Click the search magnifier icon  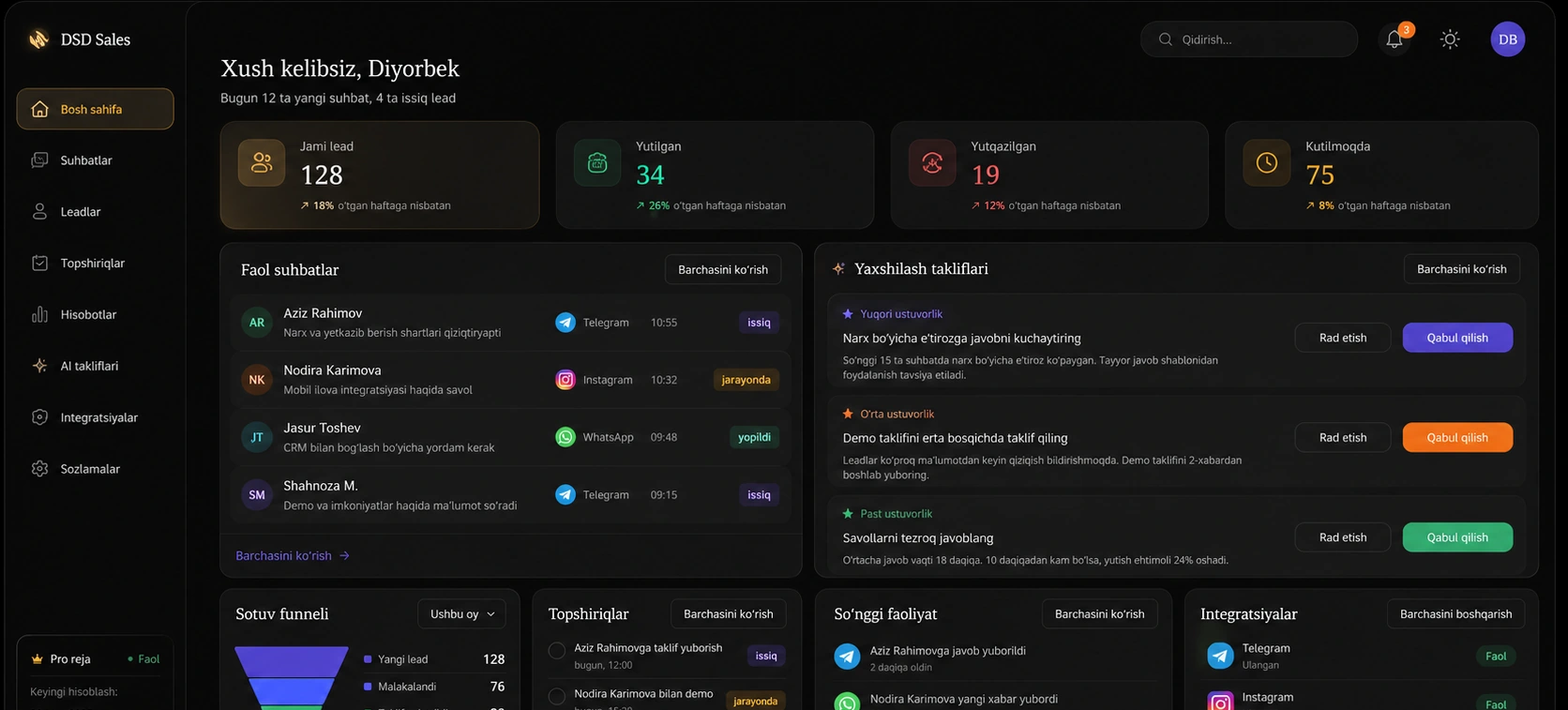(x=1166, y=39)
